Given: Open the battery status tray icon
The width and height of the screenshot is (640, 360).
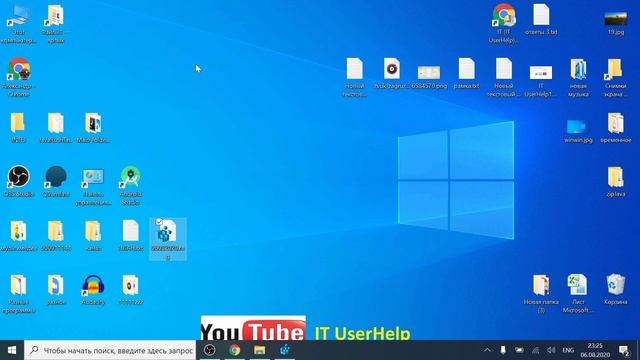Looking at the screenshot, I should click(x=519, y=350).
